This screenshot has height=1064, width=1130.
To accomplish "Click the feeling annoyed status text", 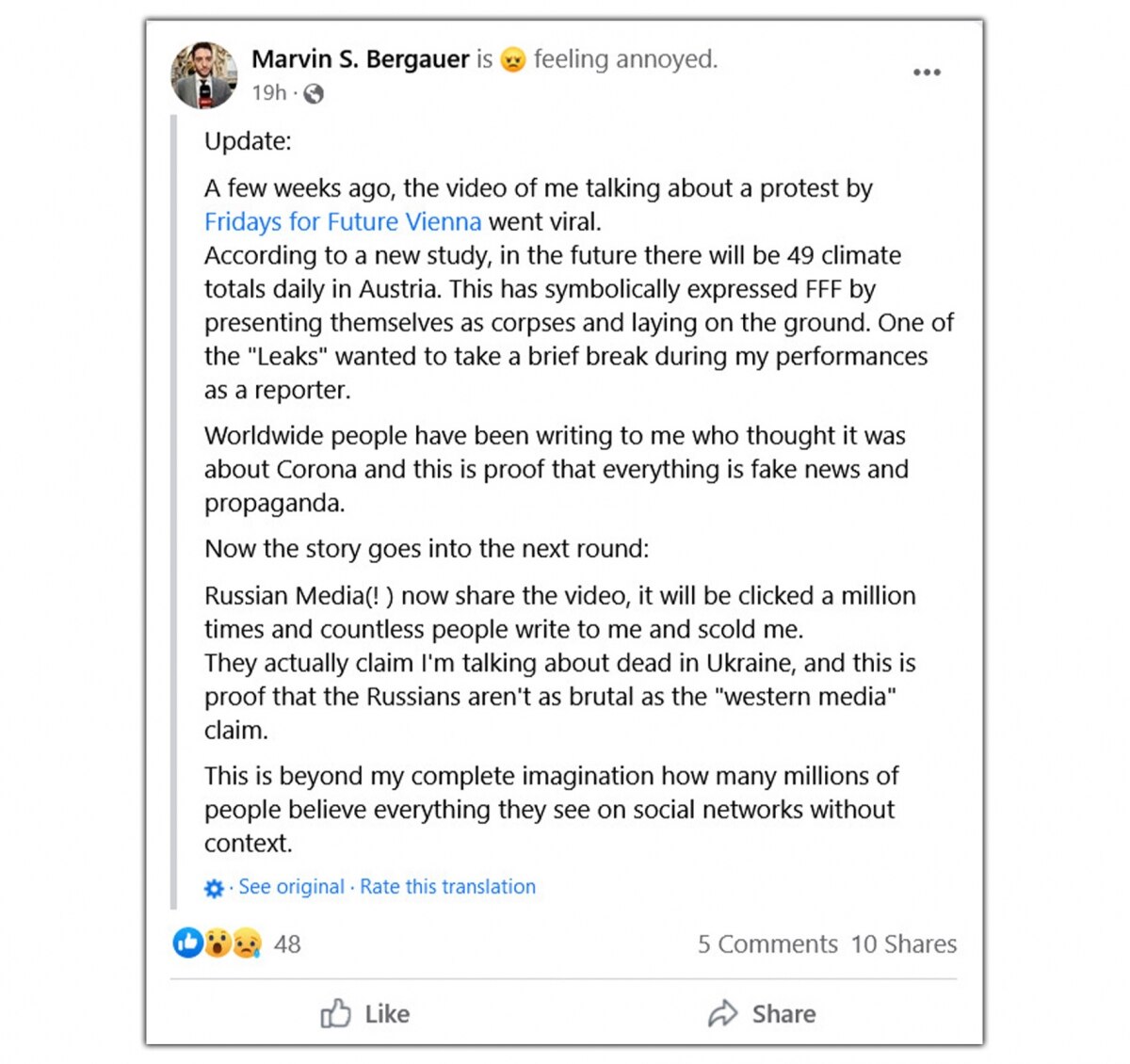I will pyautogui.click(x=625, y=59).
